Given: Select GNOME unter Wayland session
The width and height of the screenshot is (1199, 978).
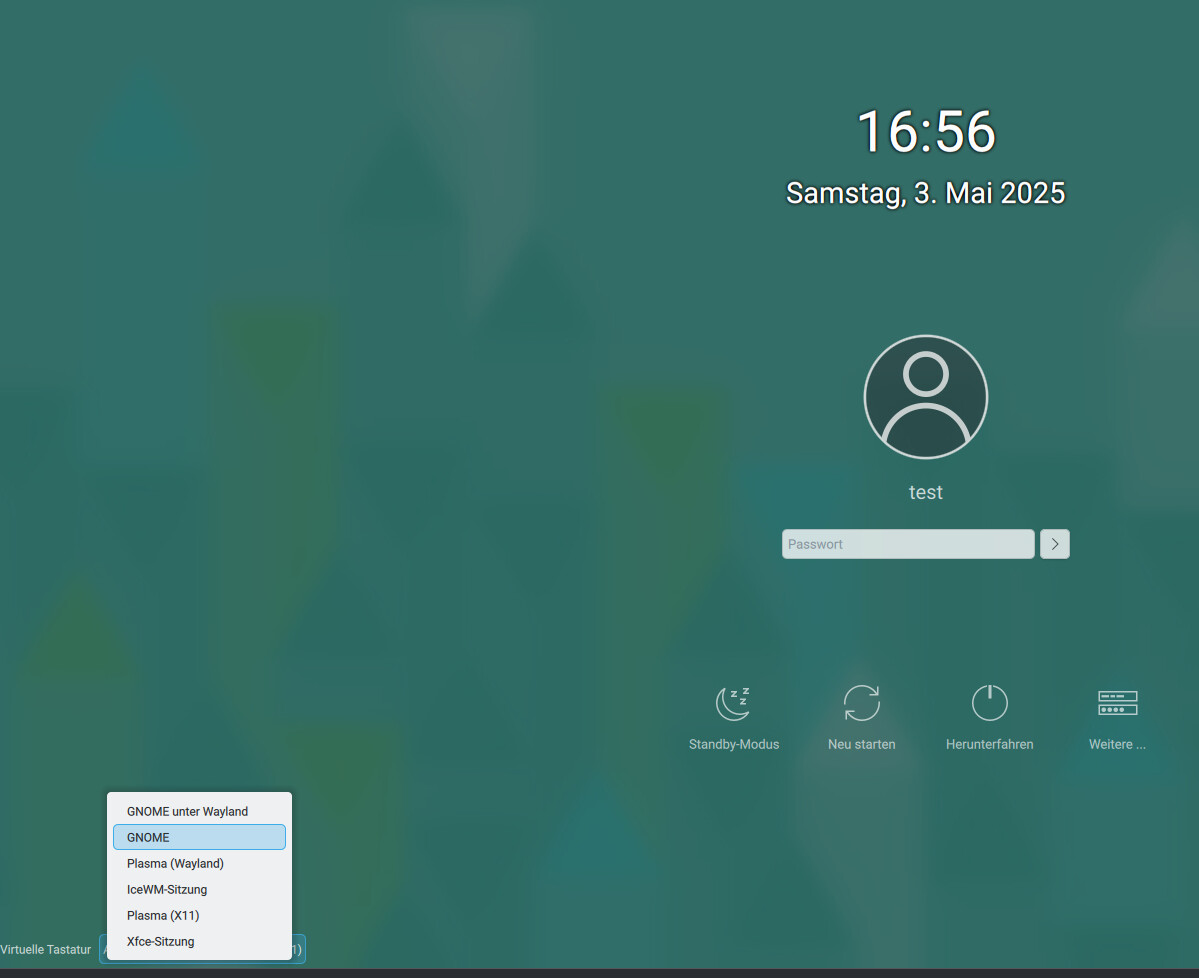Looking at the screenshot, I should click(186, 811).
